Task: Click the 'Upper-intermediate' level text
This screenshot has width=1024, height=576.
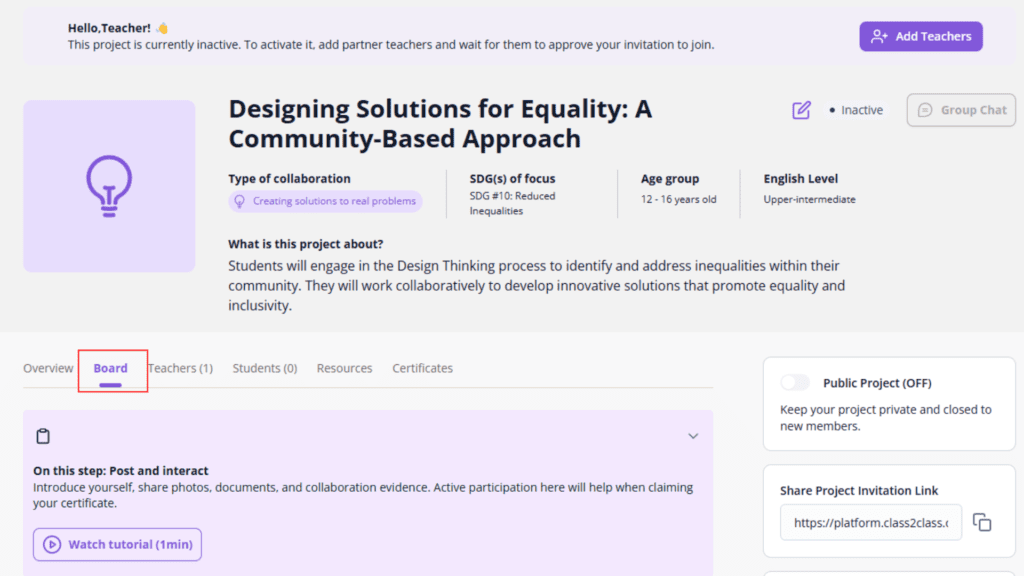Action: tap(809, 200)
